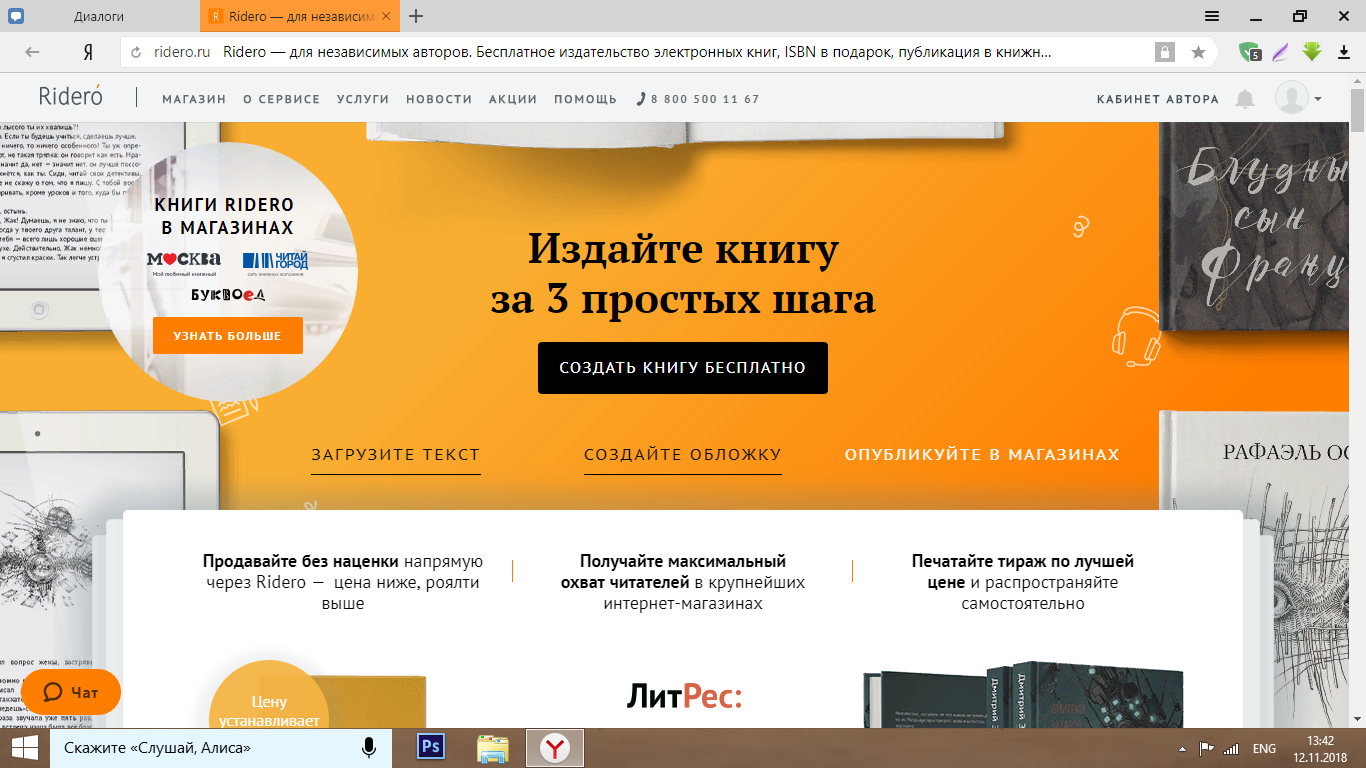Viewport: 1366px width, 768px height.
Task: Click the reload page icon
Action: pos(136,52)
